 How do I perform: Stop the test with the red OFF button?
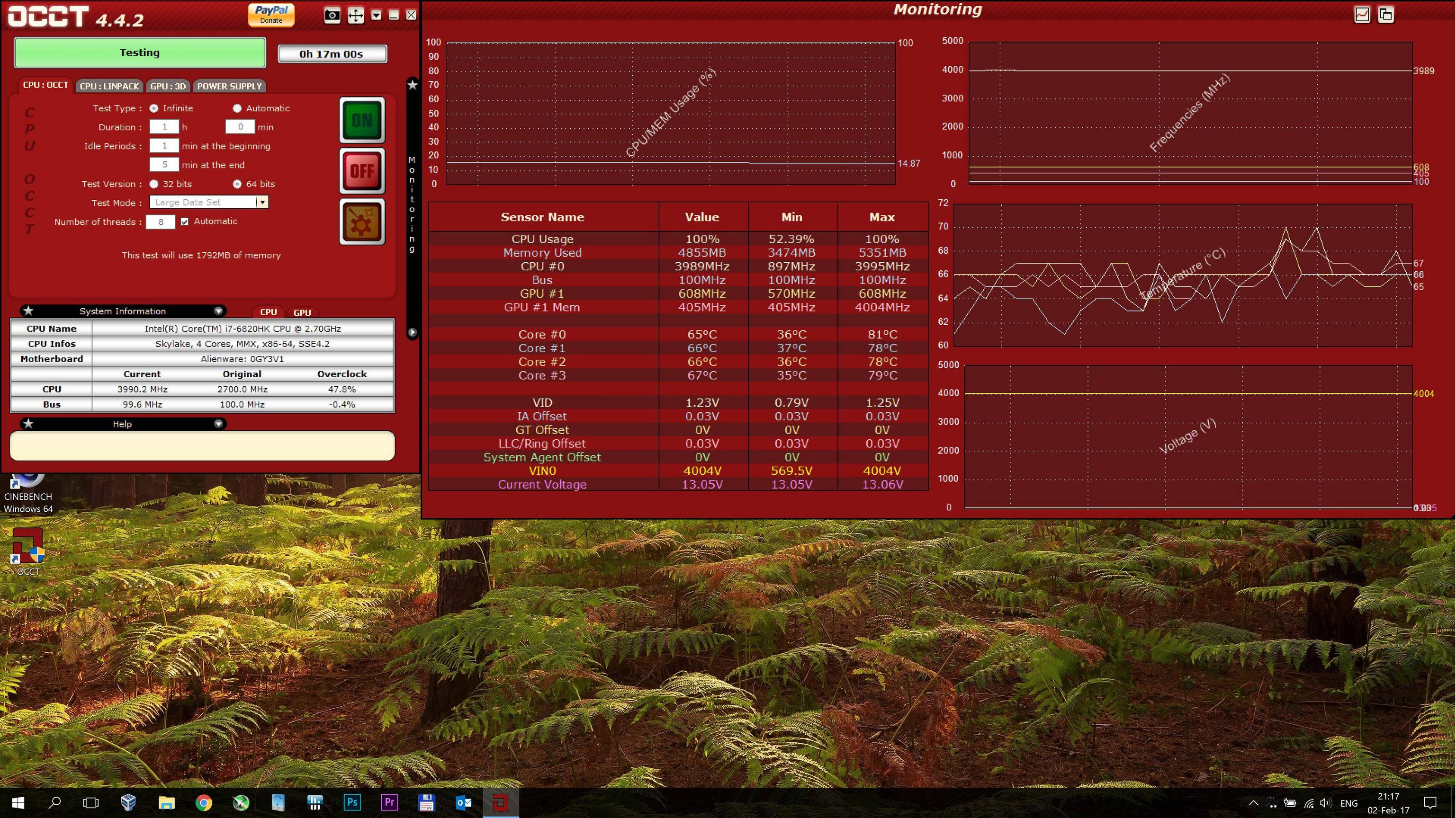point(362,170)
